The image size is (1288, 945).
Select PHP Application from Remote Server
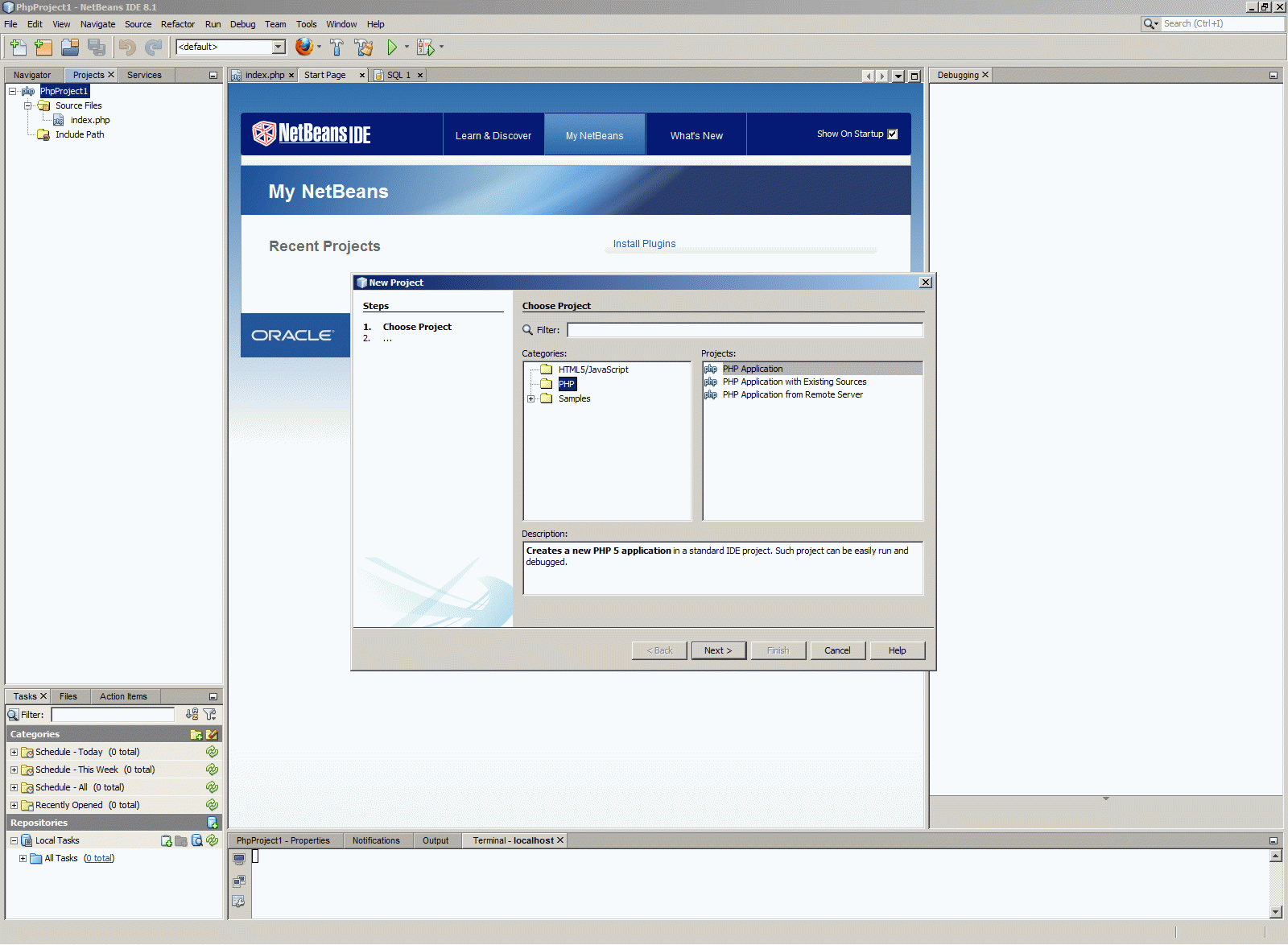click(792, 394)
